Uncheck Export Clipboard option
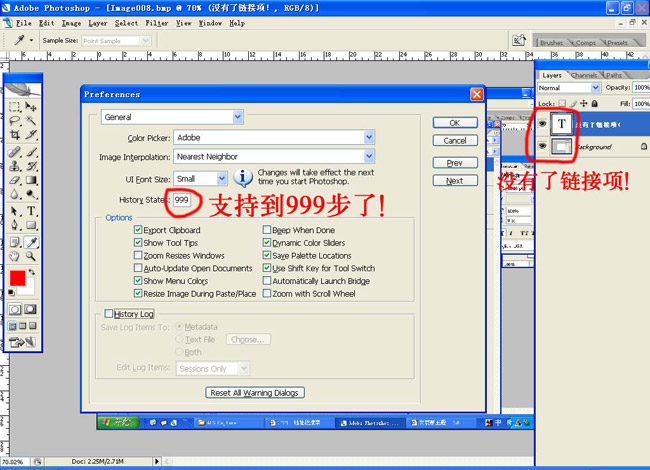Image resolution: width=650 pixels, height=470 pixels. pos(138,230)
